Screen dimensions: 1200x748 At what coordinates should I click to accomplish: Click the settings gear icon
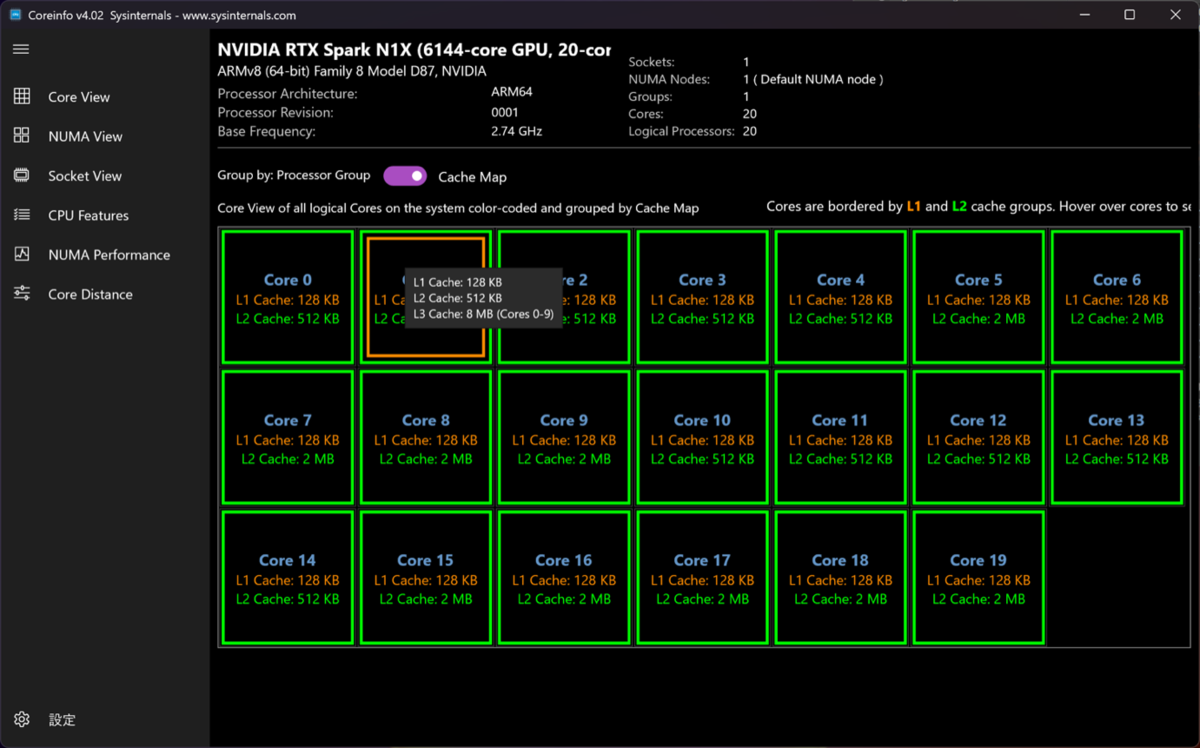(x=22, y=719)
